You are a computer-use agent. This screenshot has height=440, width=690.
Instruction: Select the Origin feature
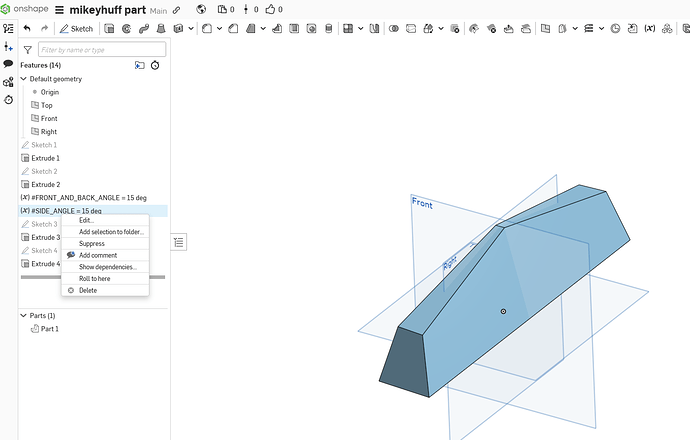[50, 92]
